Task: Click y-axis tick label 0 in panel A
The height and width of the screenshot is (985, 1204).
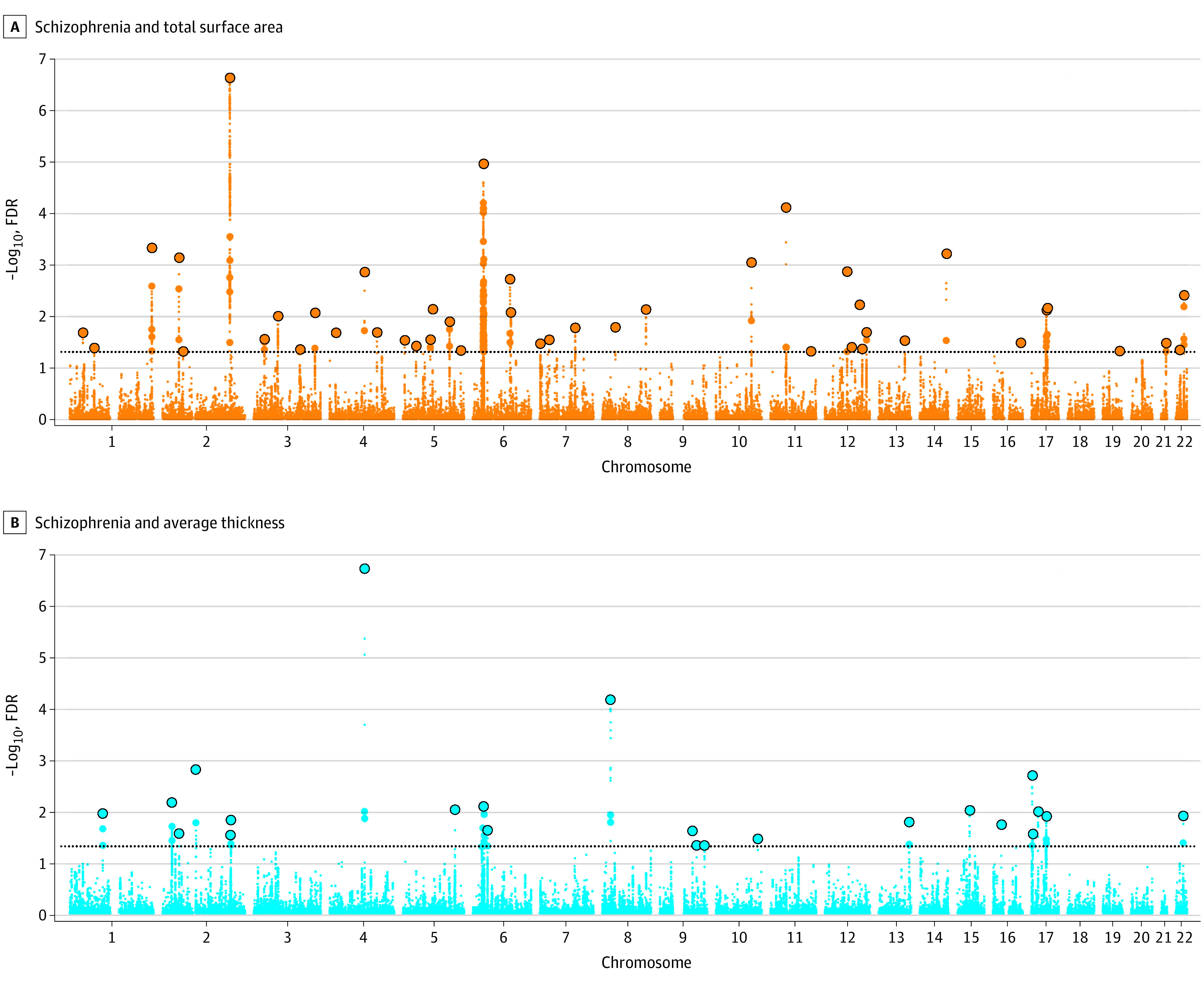Action: pyautogui.click(x=42, y=419)
